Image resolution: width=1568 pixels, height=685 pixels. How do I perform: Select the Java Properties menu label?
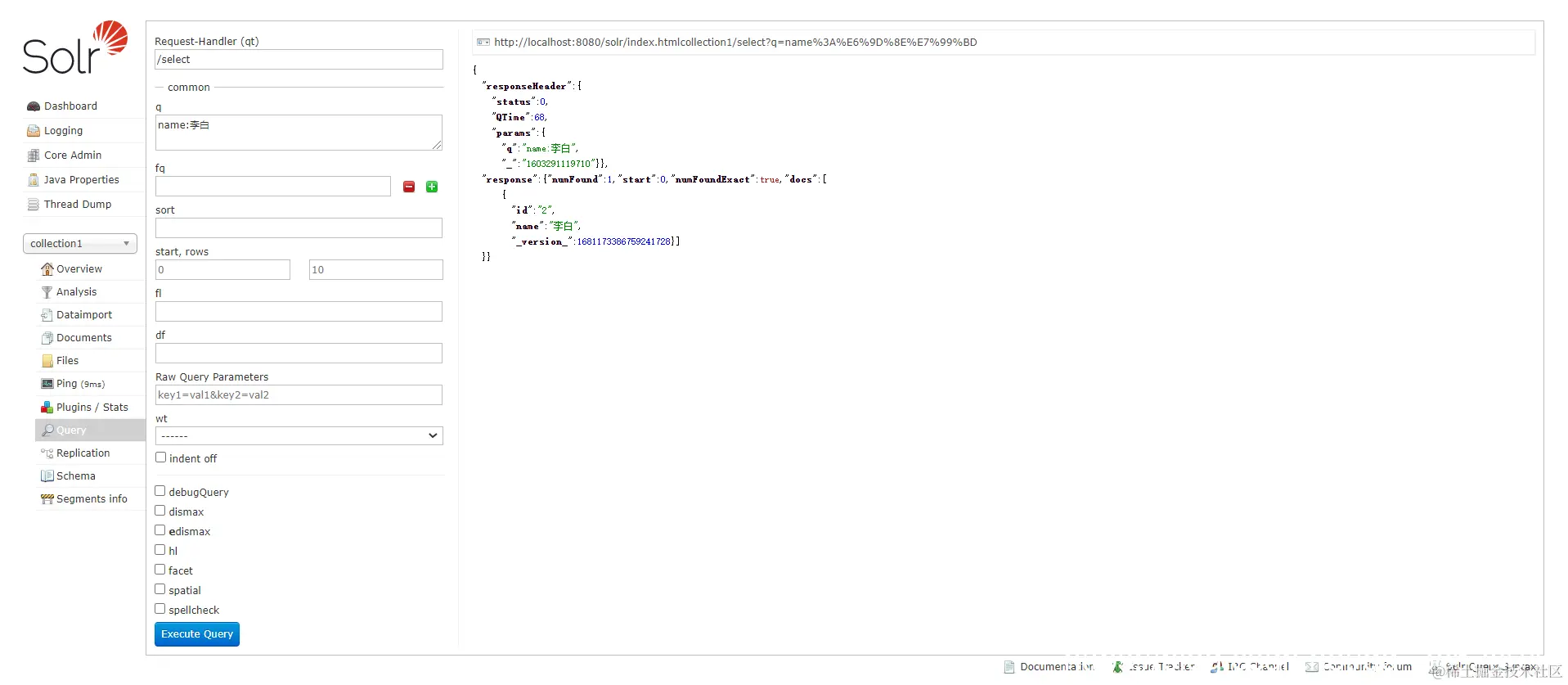pyautogui.click(x=82, y=180)
